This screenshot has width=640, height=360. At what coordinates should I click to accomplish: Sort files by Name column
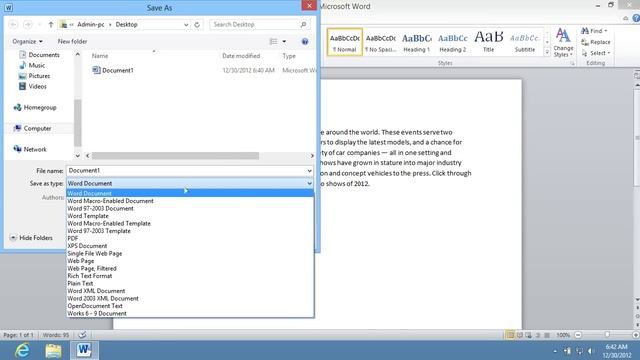tap(100, 56)
